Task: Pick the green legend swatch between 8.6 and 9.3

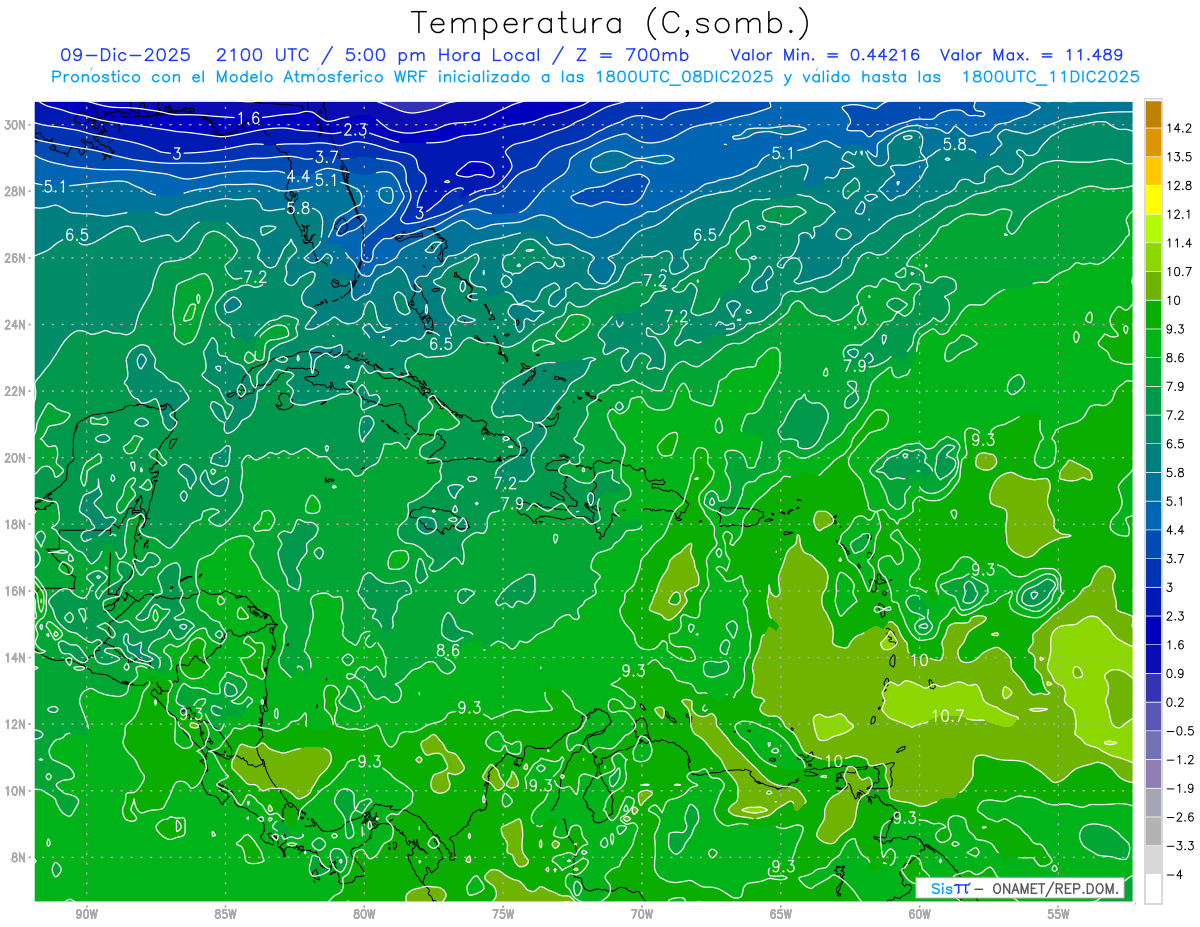Action: [1153, 343]
